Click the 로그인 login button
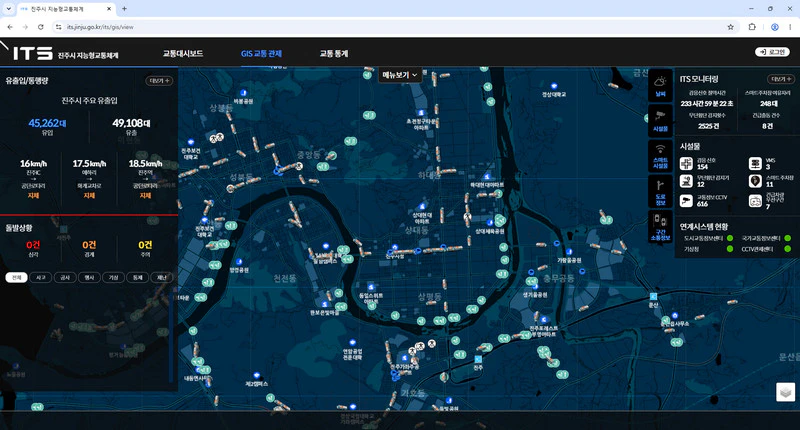Viewport: 800px width, 430px height. point(772,52)
